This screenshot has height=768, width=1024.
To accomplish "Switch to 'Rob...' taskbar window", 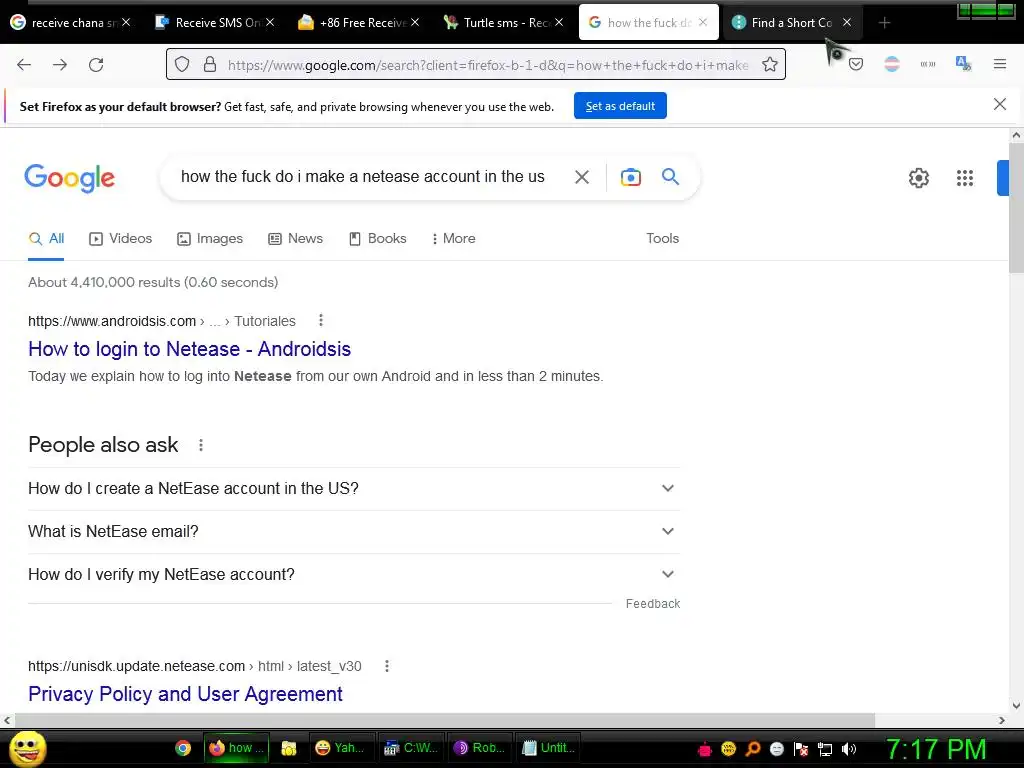I will click(480, 748).
